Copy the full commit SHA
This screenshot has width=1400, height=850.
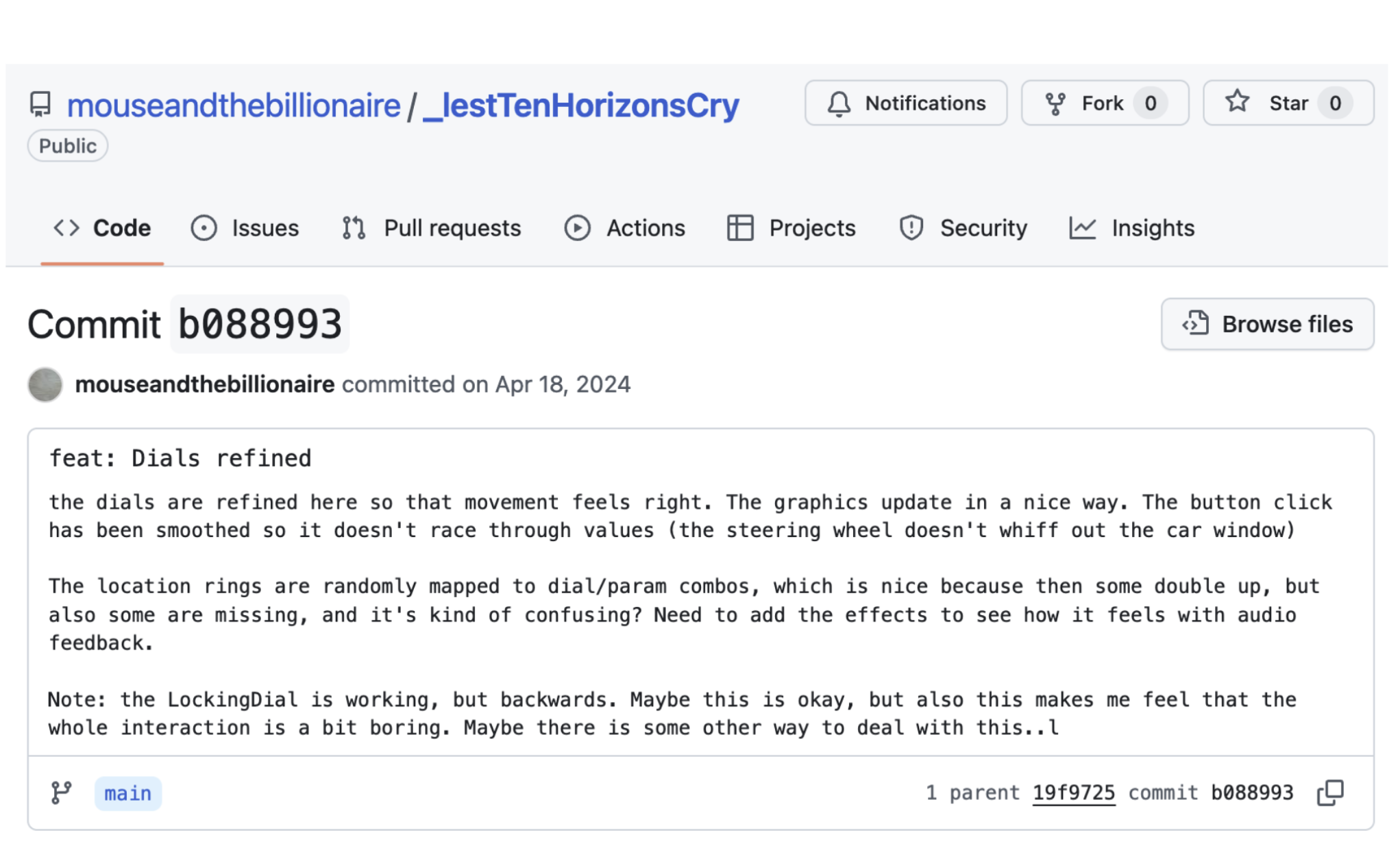1330,792
